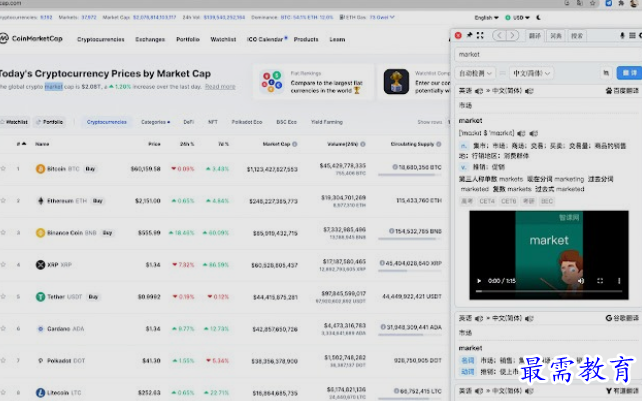This screenshot has height=401, width=642.
Task: Open the translator hamburger menu icon
Action: coord(632,36)
